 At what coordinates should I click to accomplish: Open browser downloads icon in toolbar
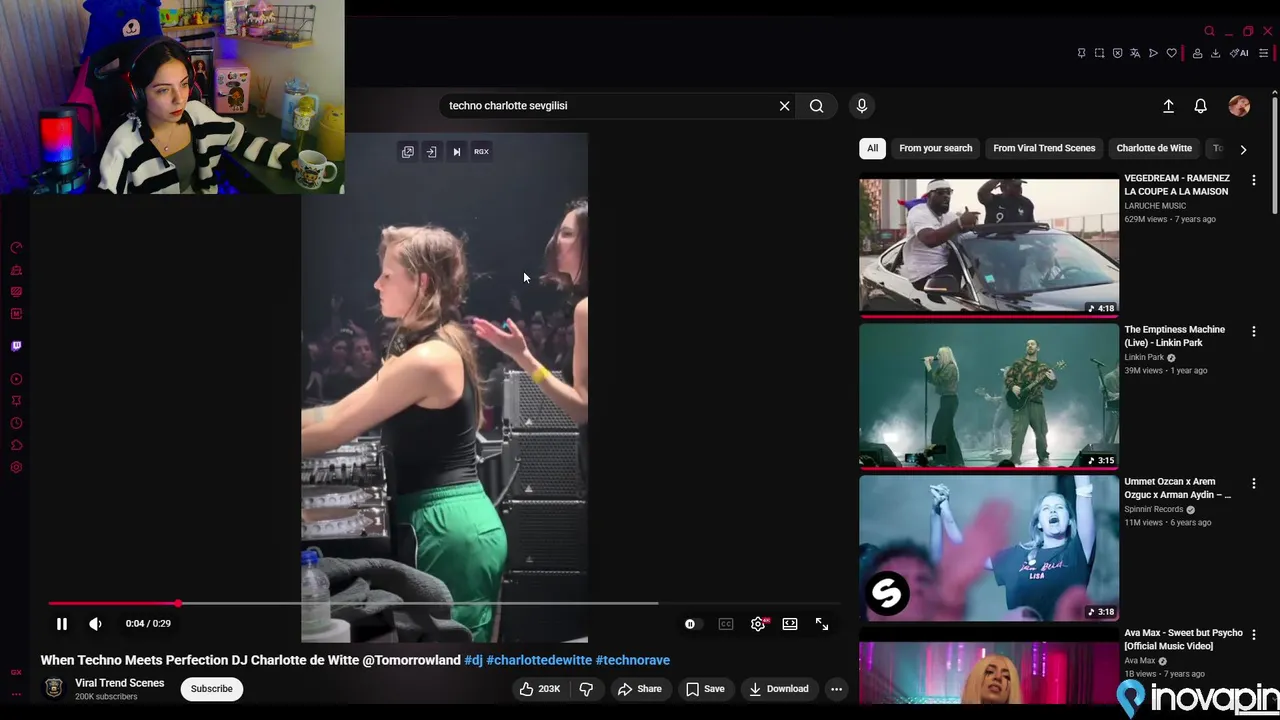tap(1216, 53)
